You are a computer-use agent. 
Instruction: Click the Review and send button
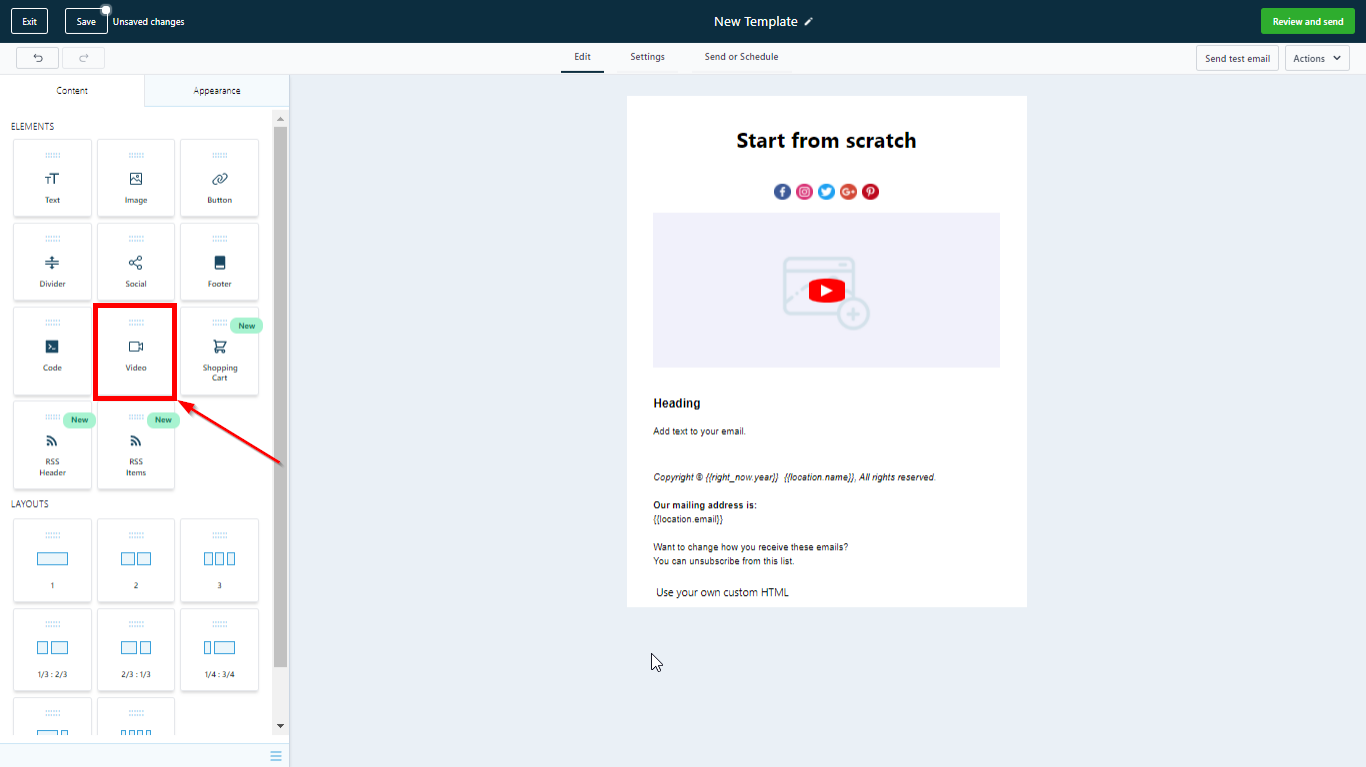(1307, 22)
